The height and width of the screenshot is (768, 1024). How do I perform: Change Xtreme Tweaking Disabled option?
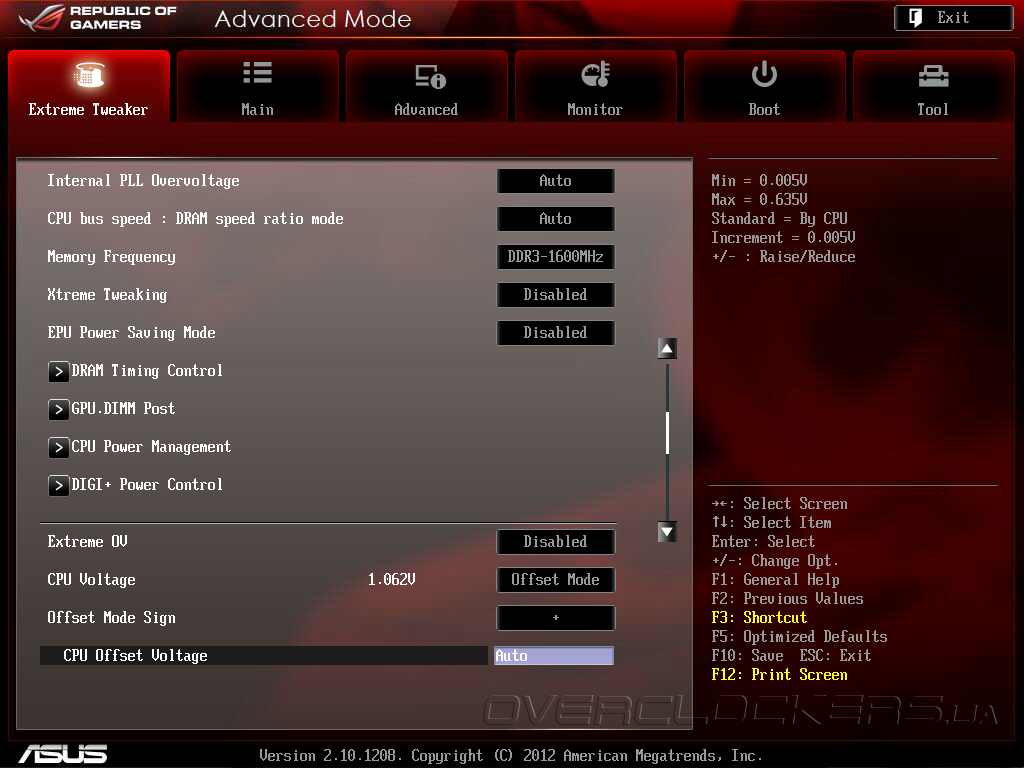556,295
